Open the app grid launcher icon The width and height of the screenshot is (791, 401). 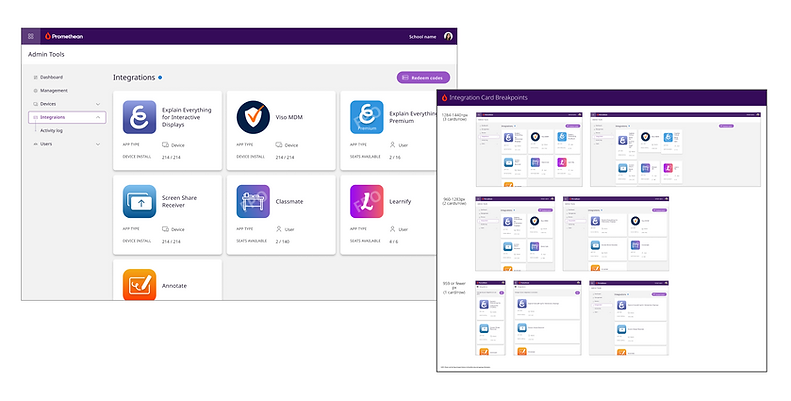[31, 36]
